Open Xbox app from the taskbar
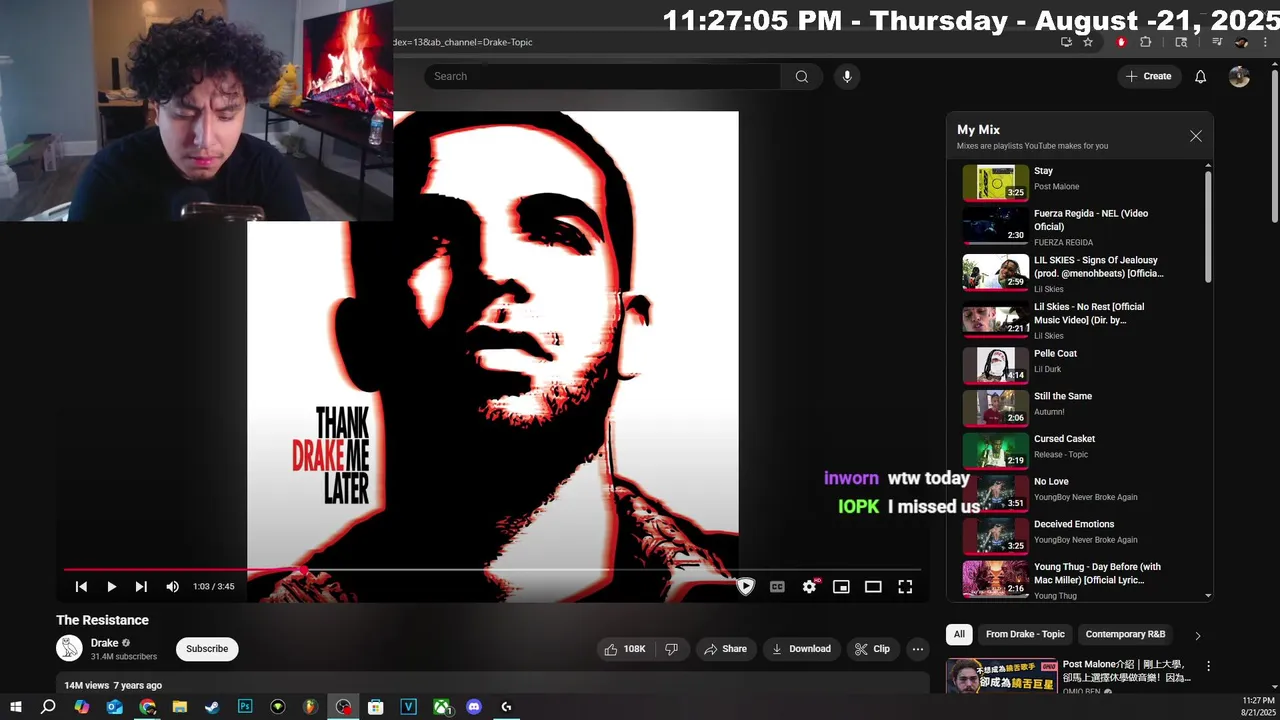Screen dimensions: 1280x720 point(441,707)
